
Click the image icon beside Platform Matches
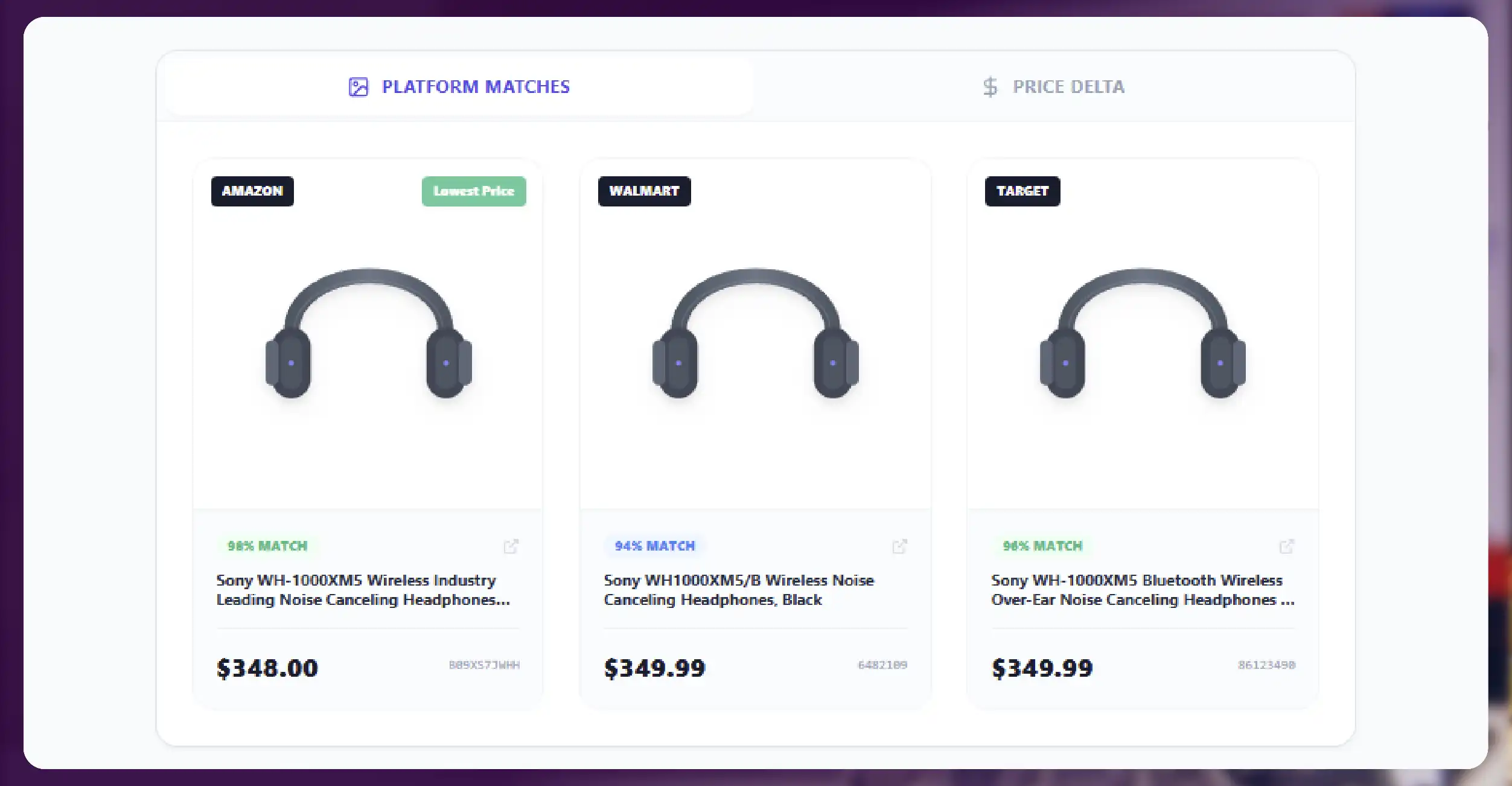click(x=359, y=87)
